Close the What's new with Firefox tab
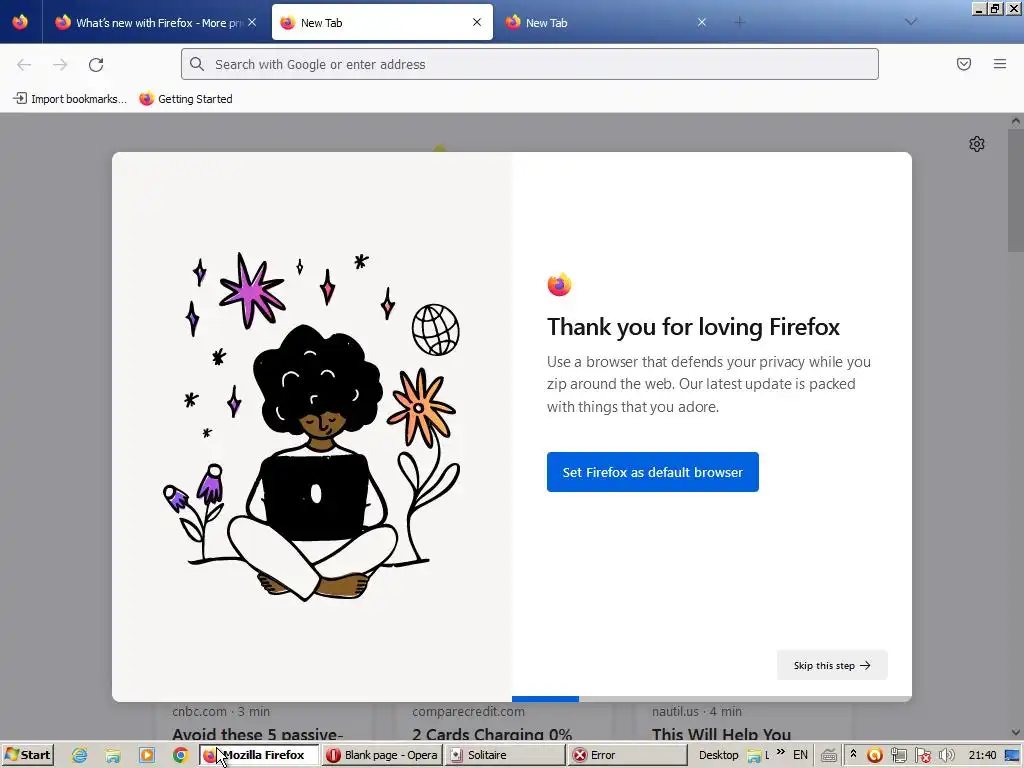 (252, 22)
